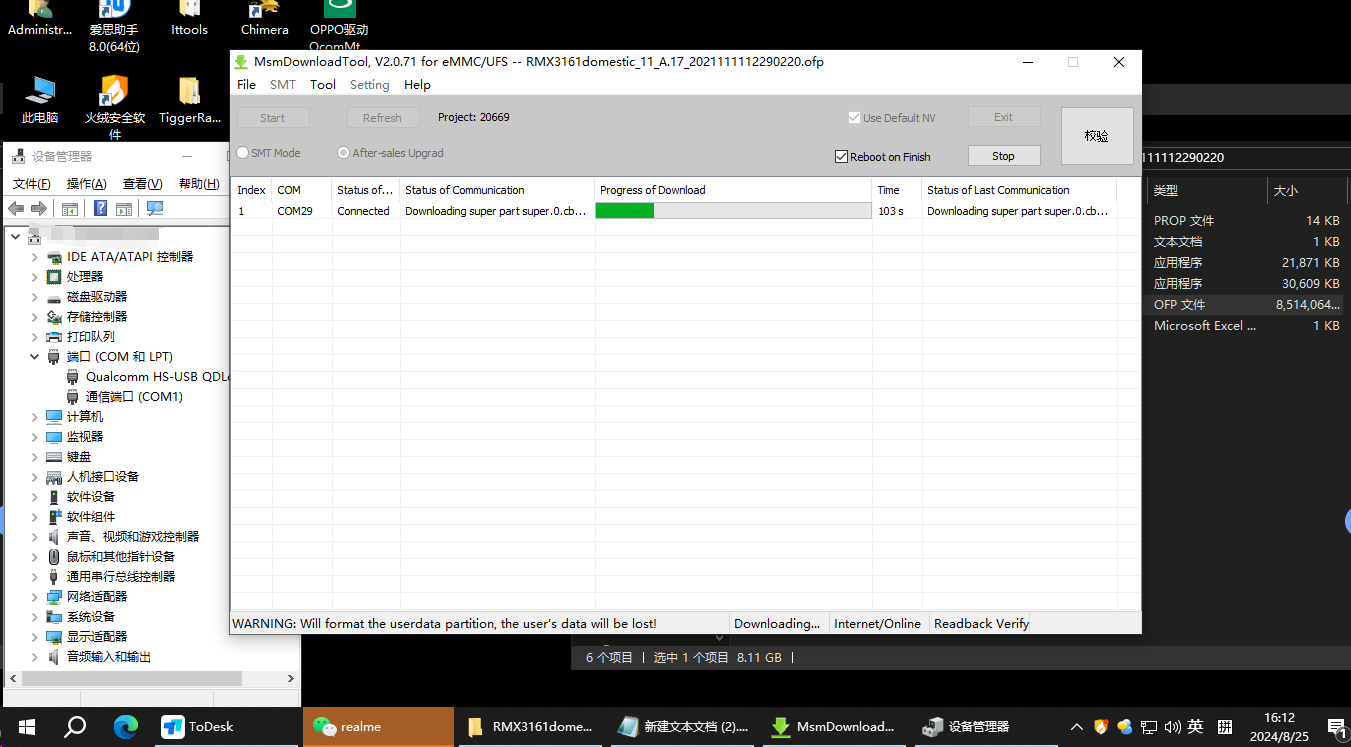Expand the 网络适配器 node
The width and height of the screenshot is (1351, 747).
(35, 597)
